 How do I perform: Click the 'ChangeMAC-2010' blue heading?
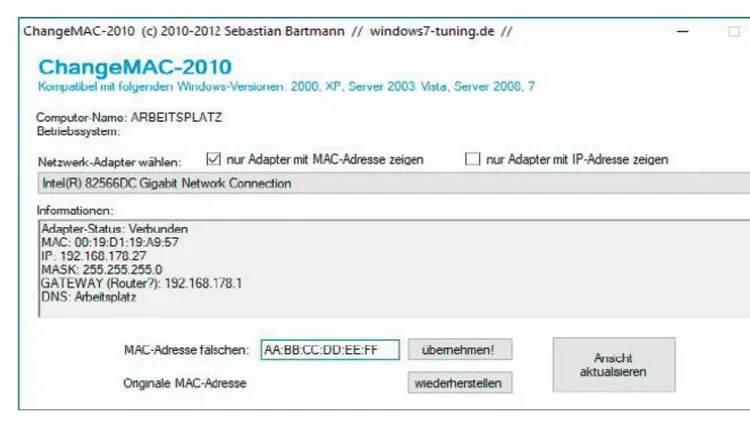pyautogui.click(x=135, y=67)
